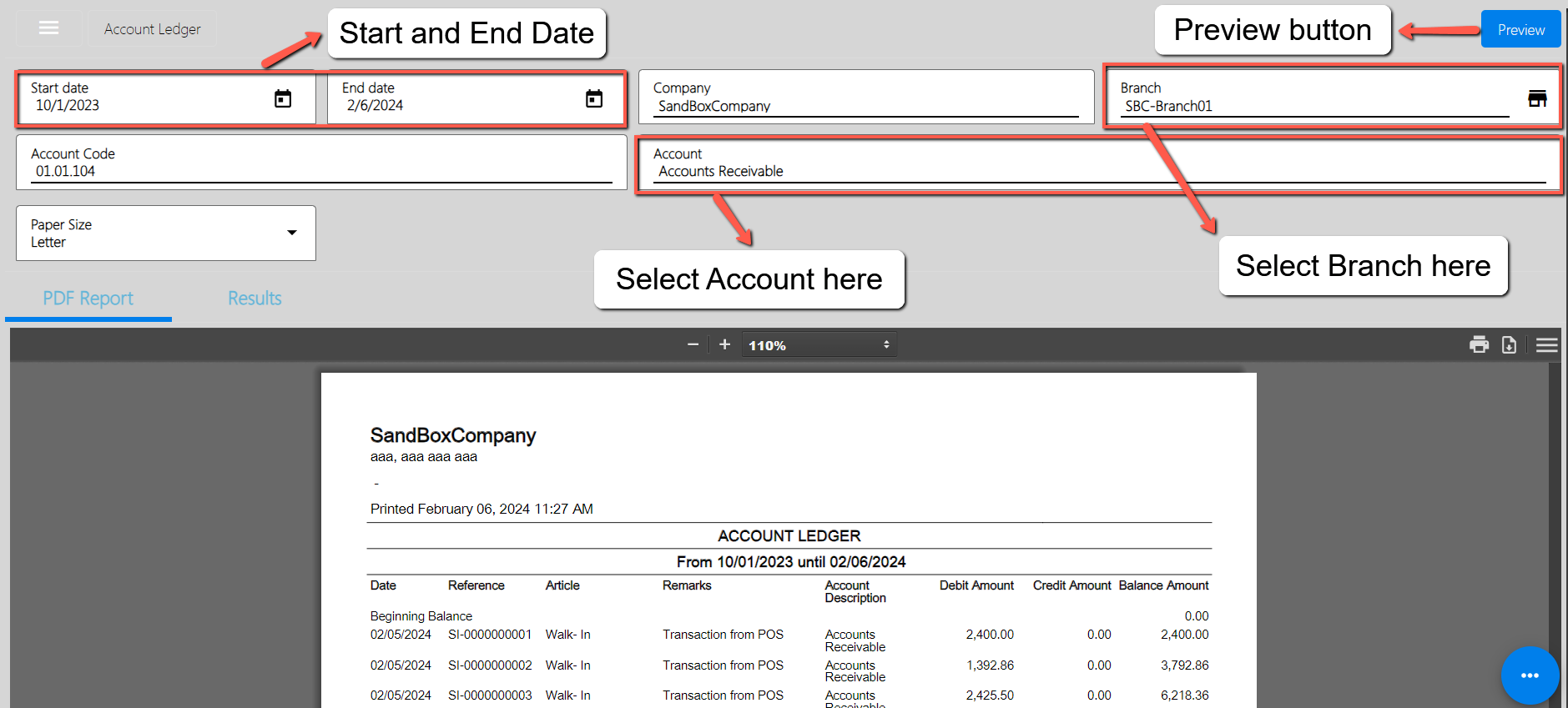Zoom in the PDF with plus

(724, 344)
